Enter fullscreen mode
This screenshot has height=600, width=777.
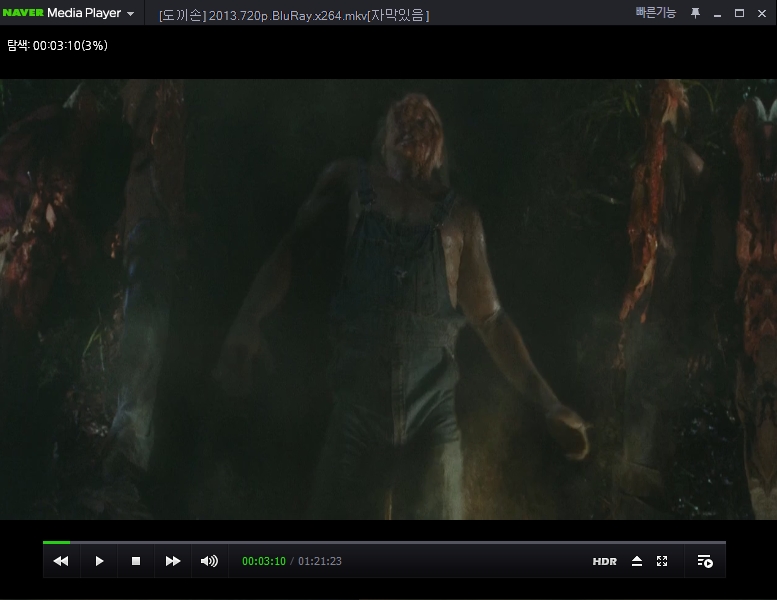[x=662, y=561]
